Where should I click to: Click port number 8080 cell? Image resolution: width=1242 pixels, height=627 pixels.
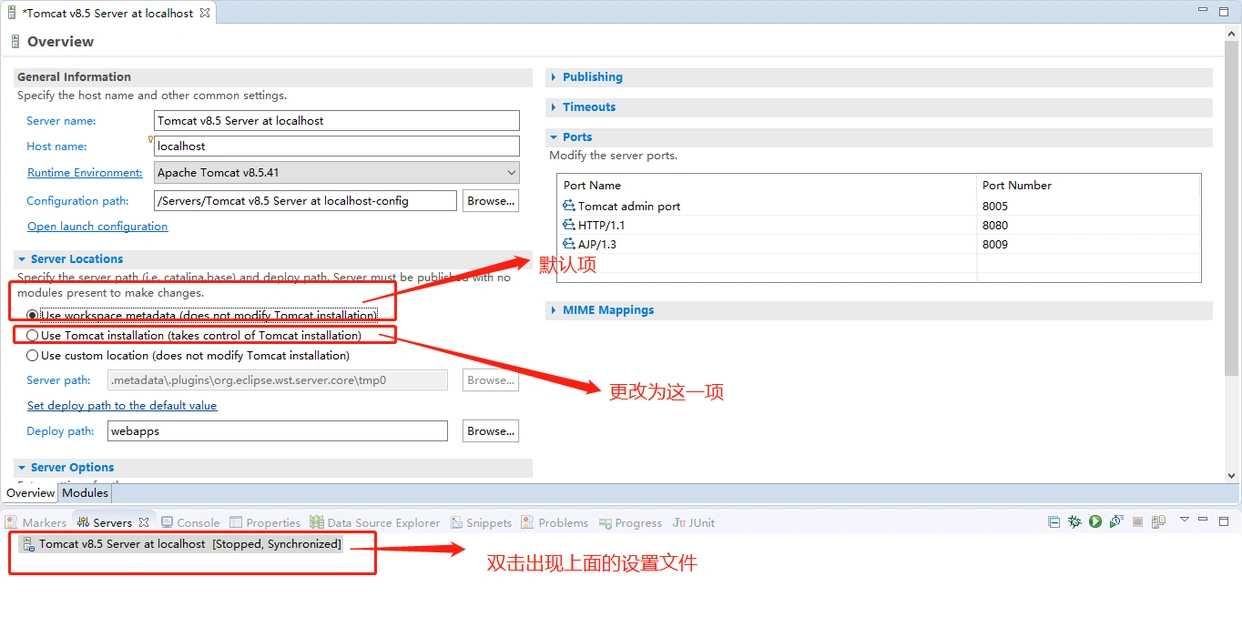pos(995,225)
